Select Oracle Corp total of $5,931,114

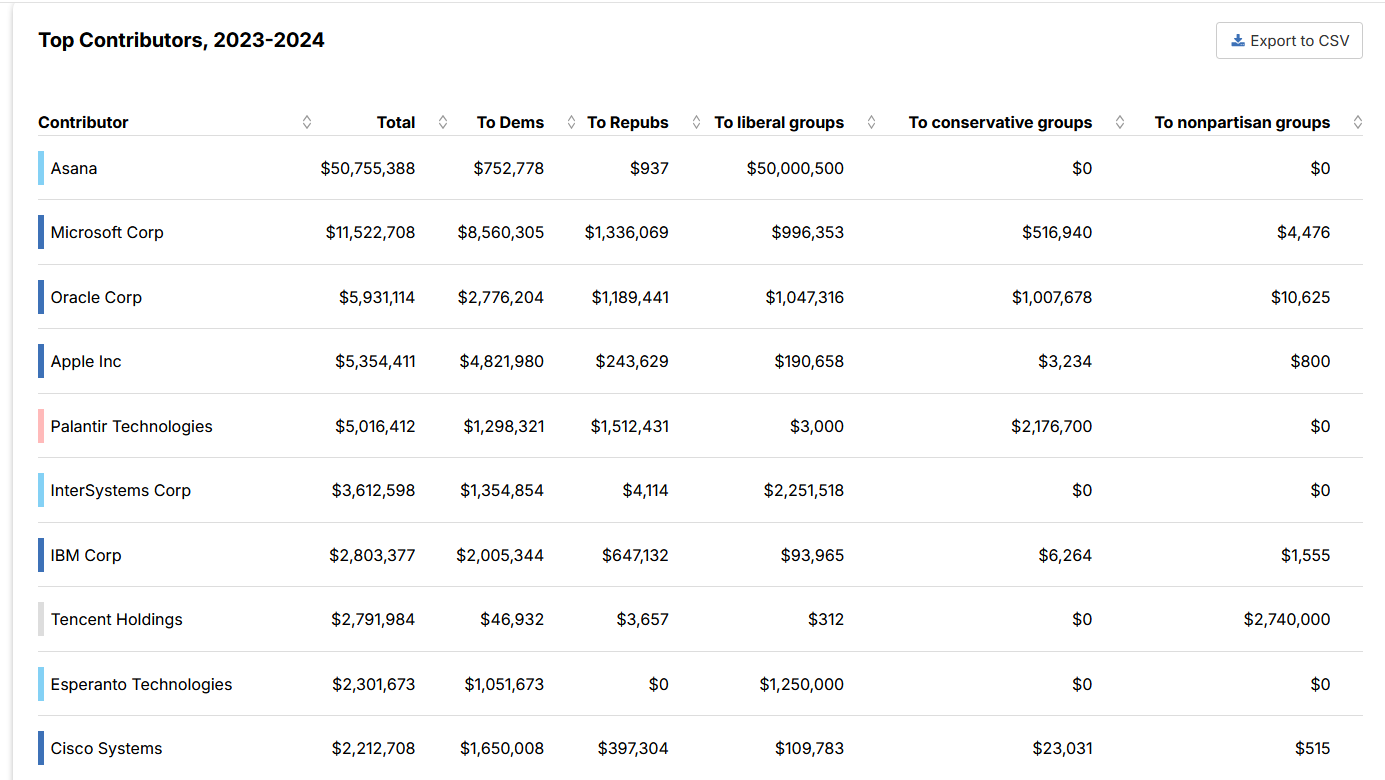click(376, 297)
